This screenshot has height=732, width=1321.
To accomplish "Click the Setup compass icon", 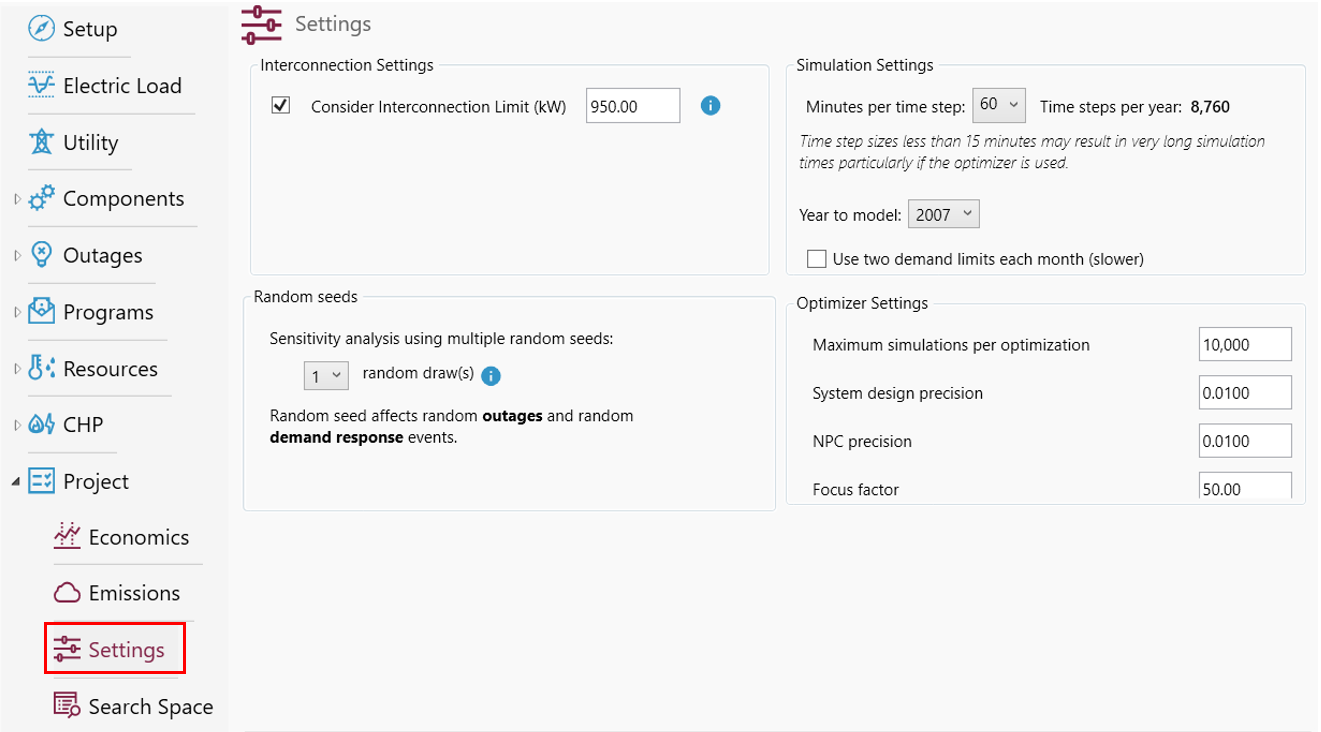I will point(41,29).
